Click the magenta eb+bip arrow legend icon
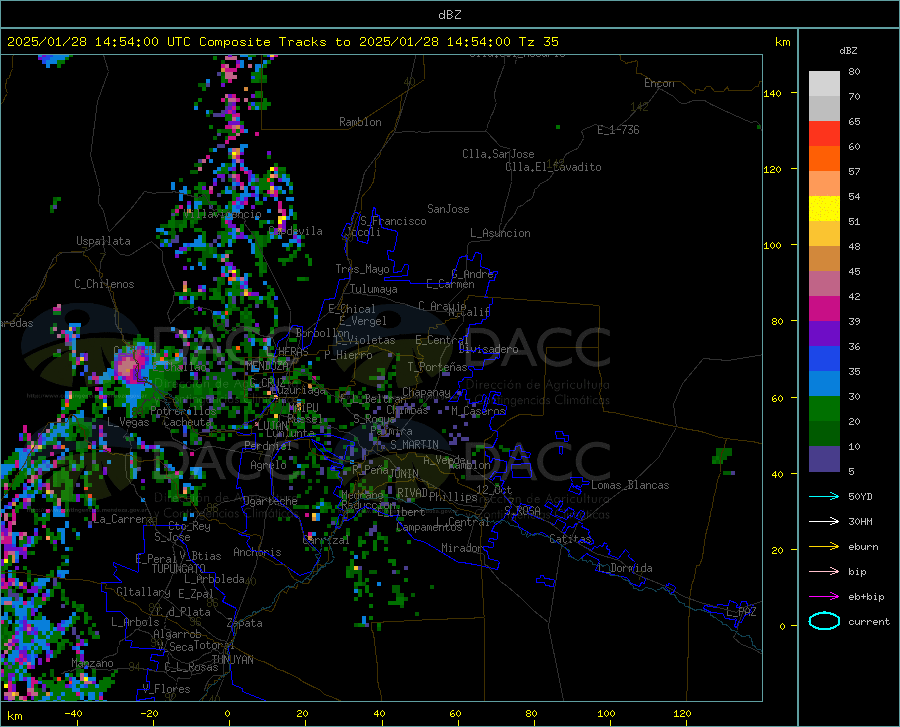The width and height of the screenshot is (900, 727). click(824, 597)
